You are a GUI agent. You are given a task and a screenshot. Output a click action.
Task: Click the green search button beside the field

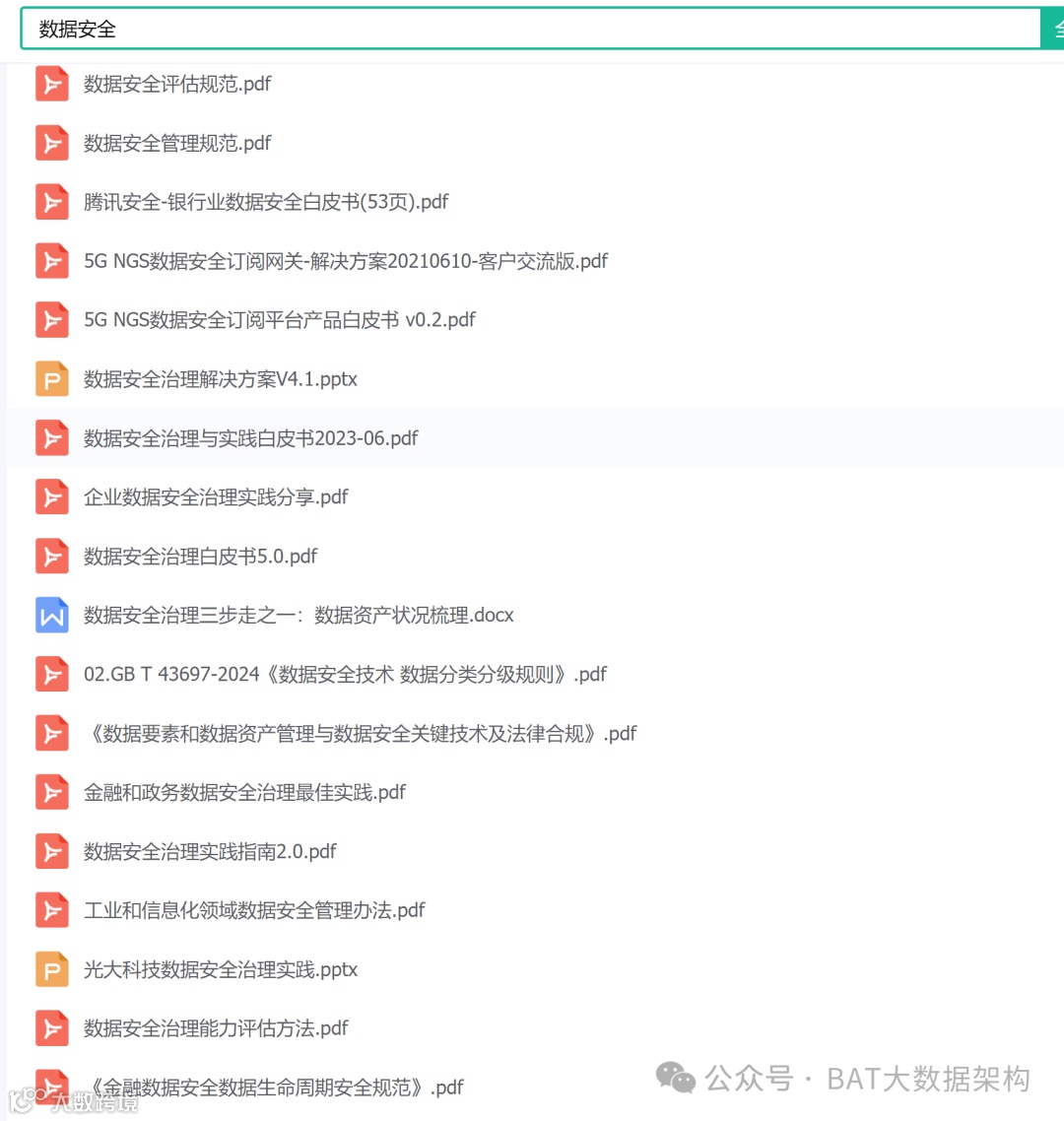[x=1052, y=29]
